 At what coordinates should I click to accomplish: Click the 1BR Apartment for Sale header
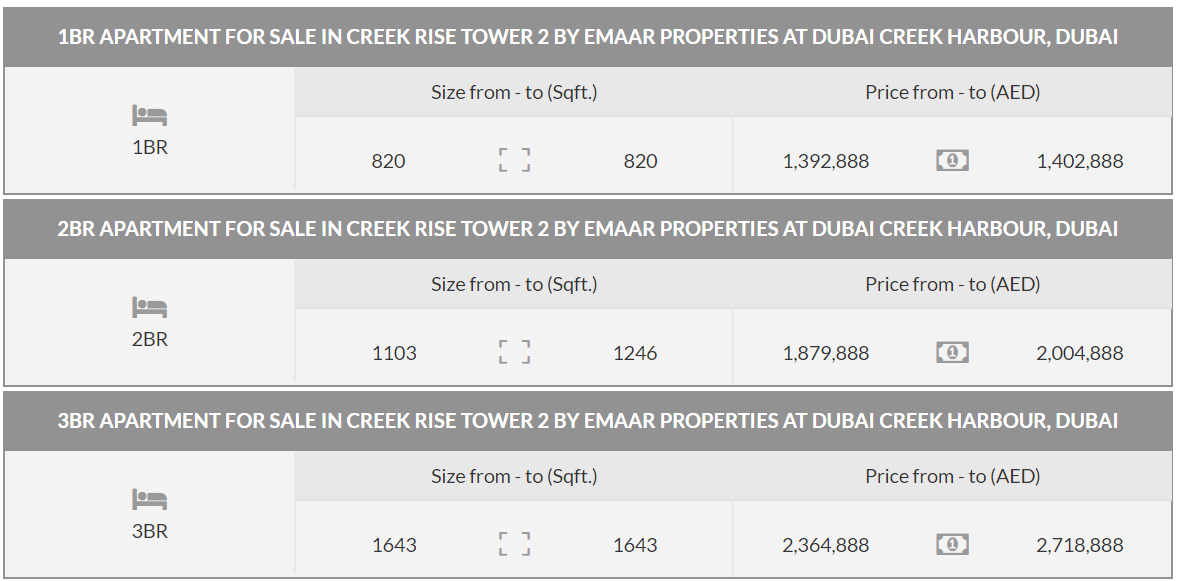[588, 37]
